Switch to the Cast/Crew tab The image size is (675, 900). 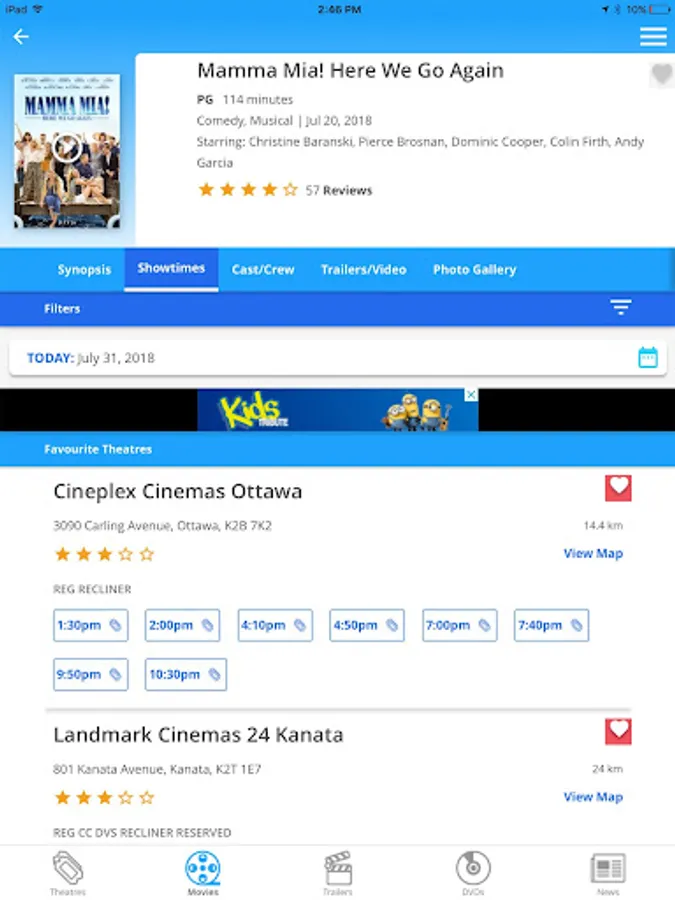coord(263,270)
